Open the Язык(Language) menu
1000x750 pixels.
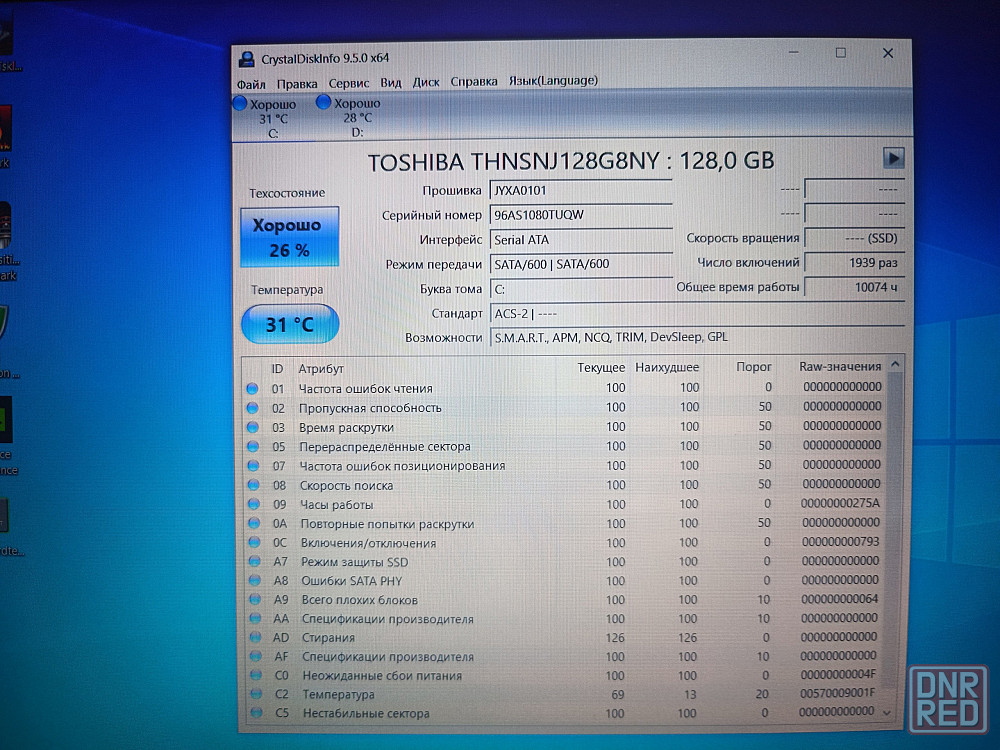pos(553,80)
